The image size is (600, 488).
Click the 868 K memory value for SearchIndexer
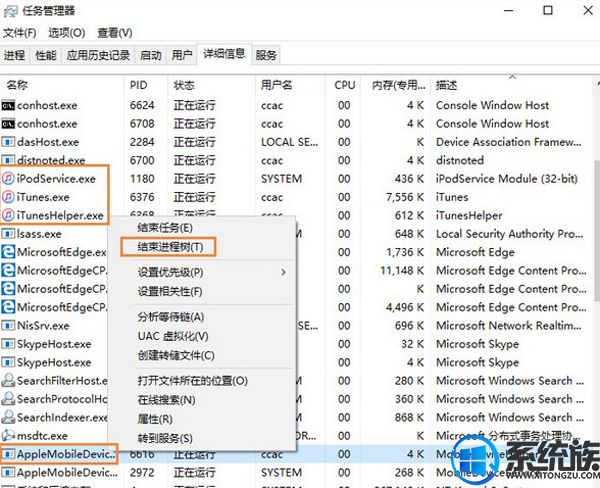pyautogui.click(x=410, y=418)
